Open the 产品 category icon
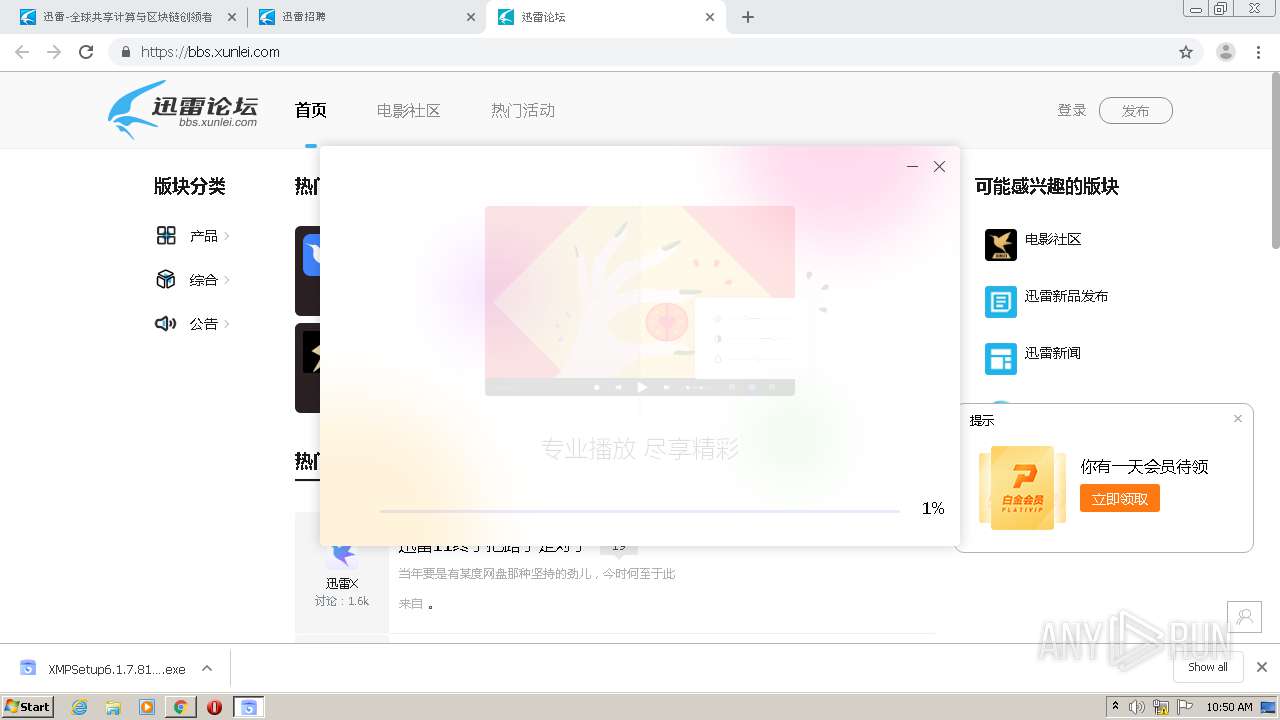 tap(166, 236)
